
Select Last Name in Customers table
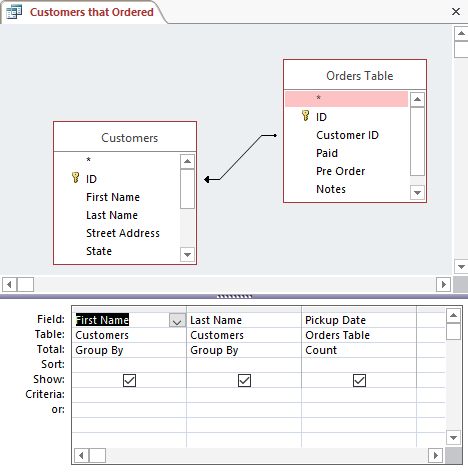(x=117, y=215)
